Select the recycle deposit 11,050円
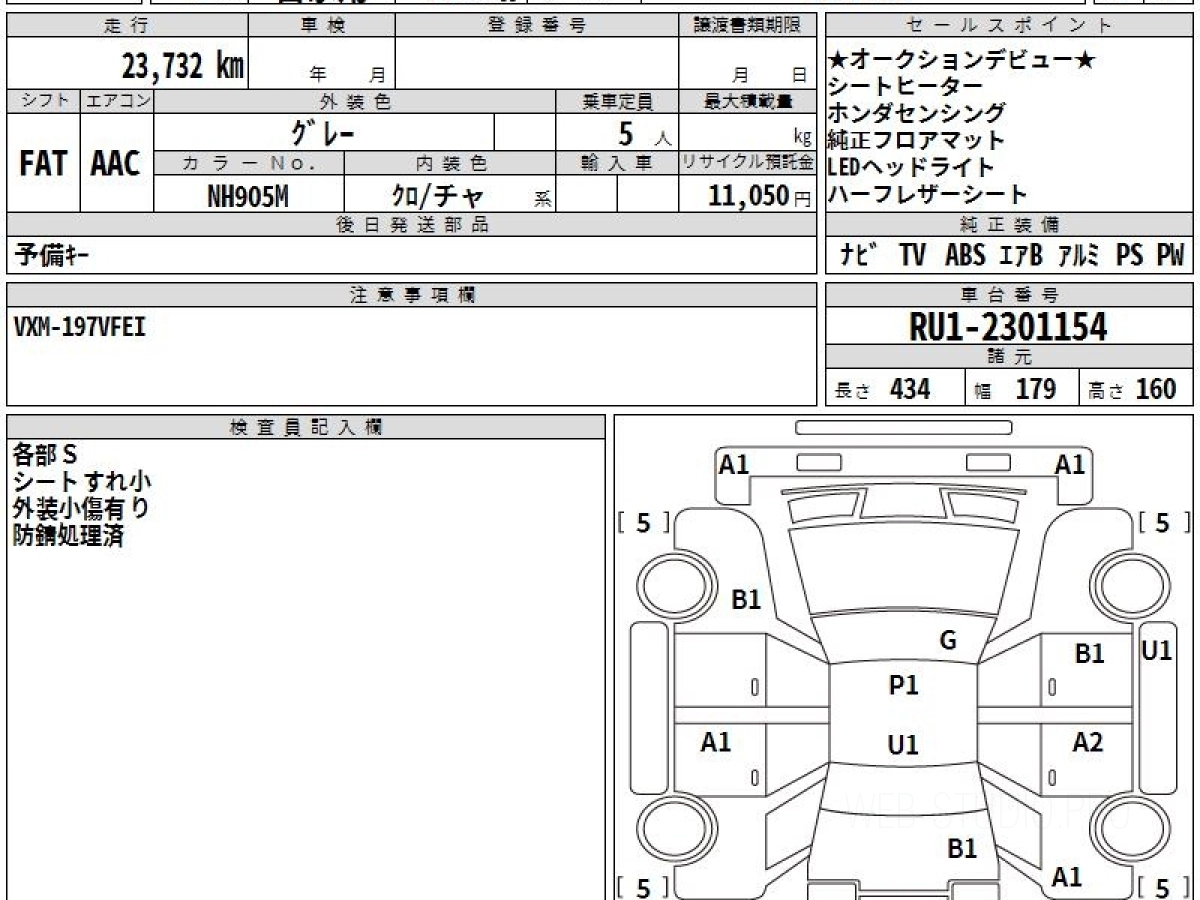The height and width of the screenshot is (900, 1200). coord(761,196)
